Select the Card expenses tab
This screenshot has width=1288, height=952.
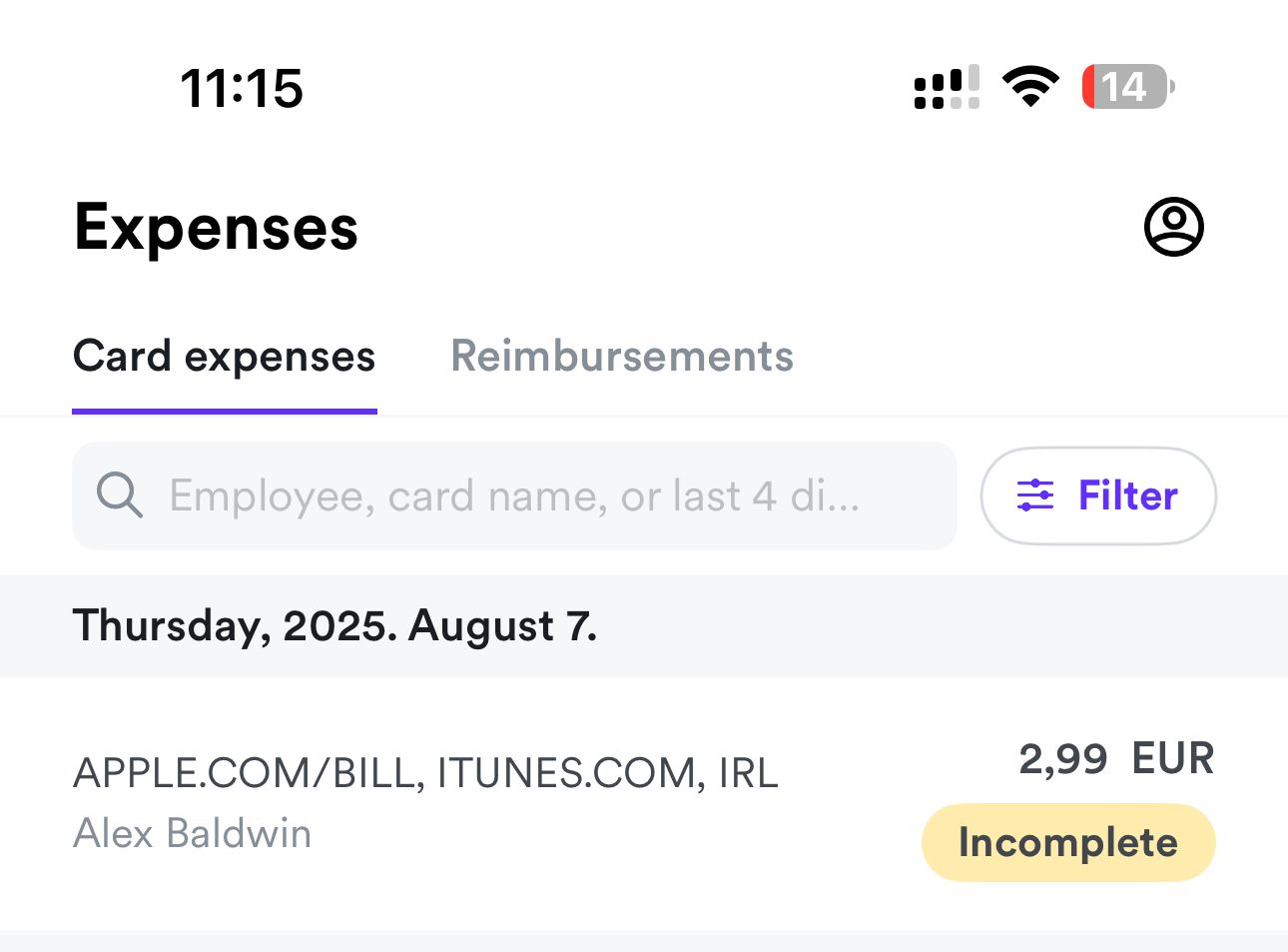224,356
